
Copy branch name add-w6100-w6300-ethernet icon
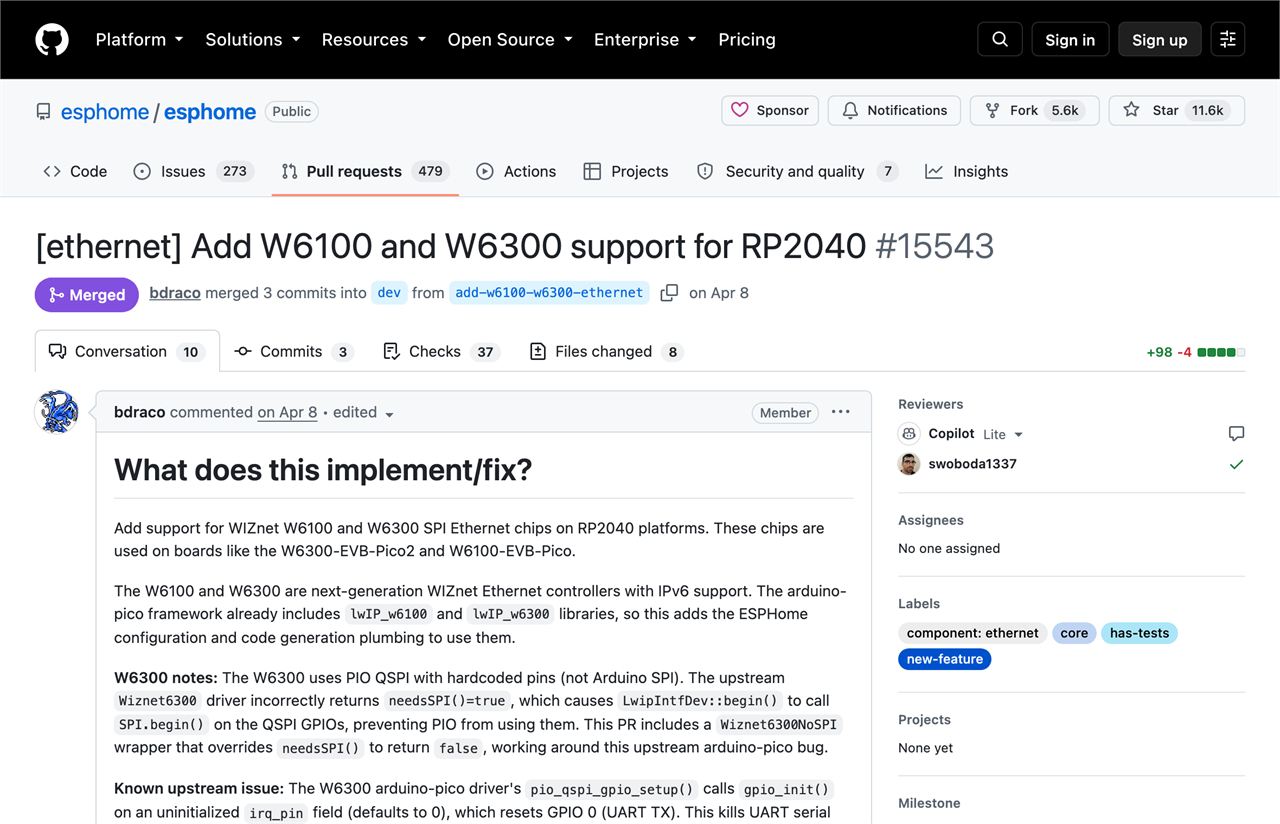coord(669,293)
